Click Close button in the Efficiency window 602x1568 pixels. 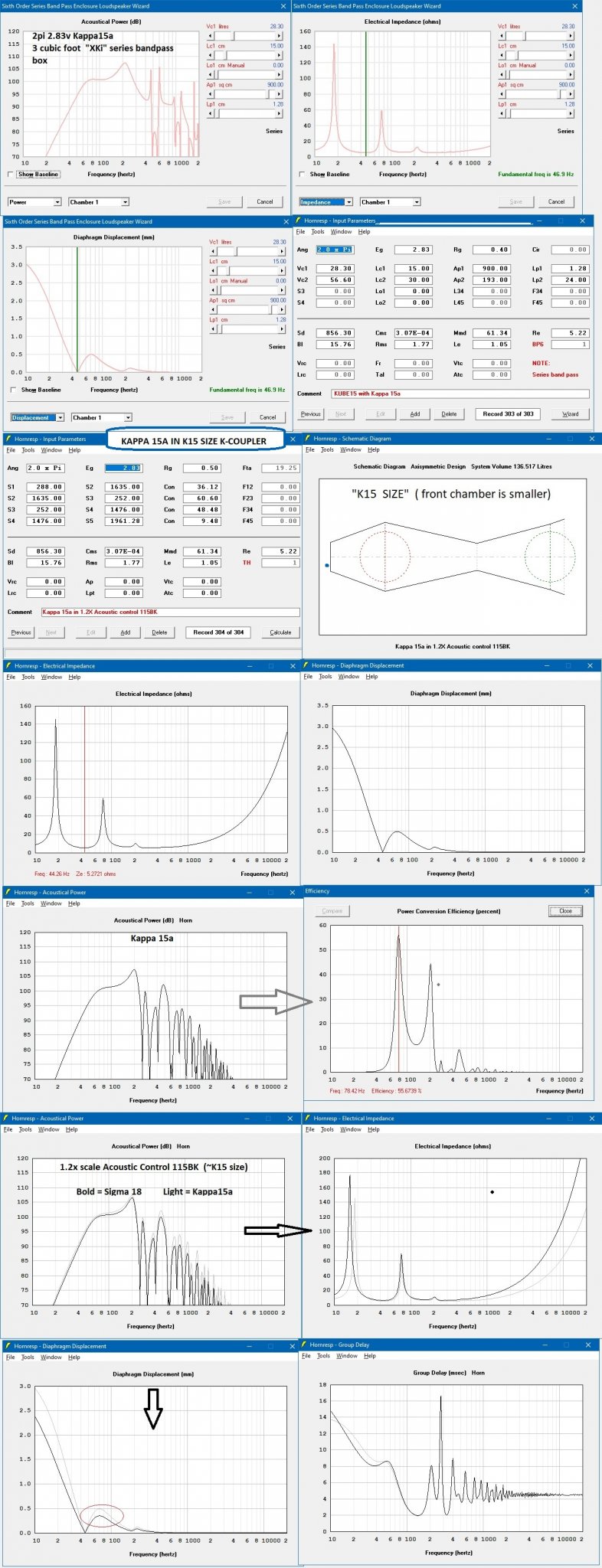[x=566, y=911]
